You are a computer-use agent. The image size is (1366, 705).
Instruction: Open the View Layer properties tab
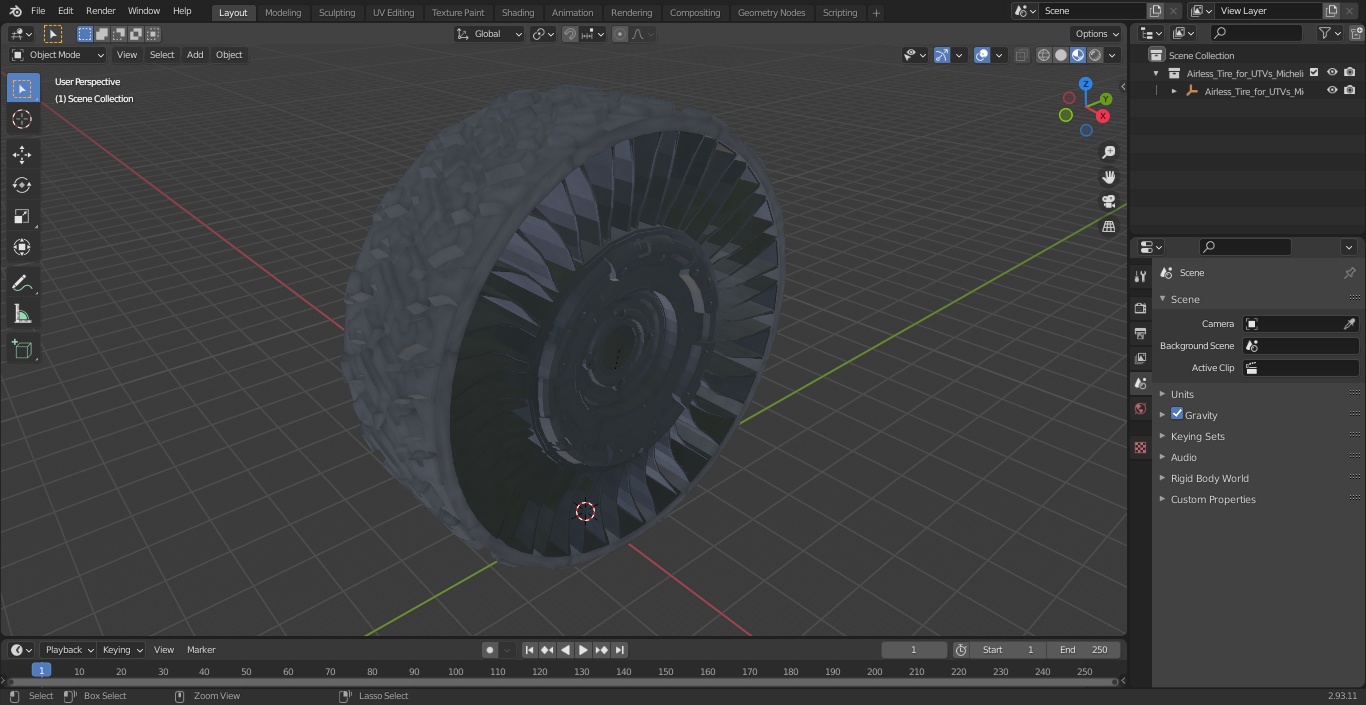point(1140,358)
